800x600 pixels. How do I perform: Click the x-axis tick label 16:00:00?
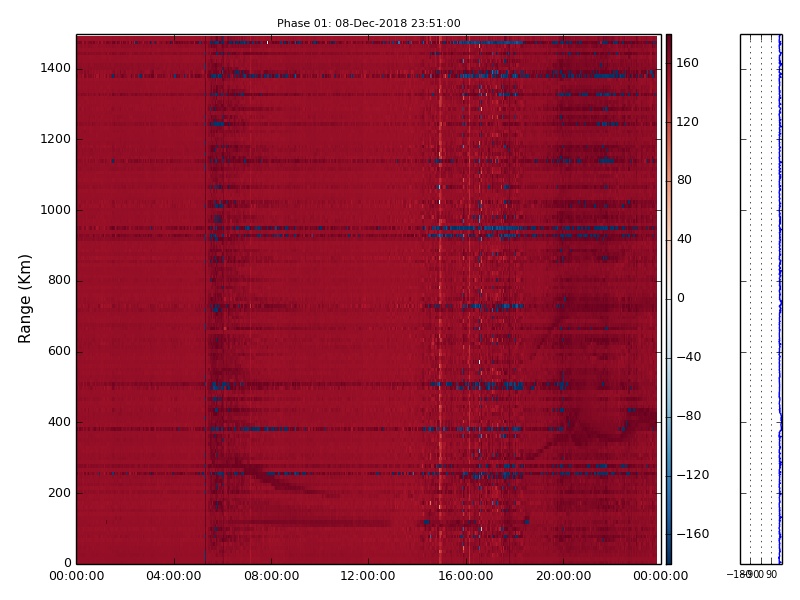(466, 577)
